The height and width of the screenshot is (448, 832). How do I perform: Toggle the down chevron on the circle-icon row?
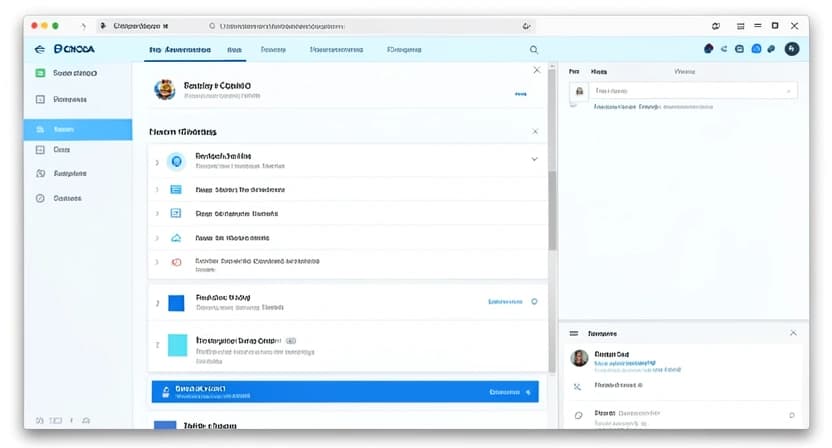(534, 159)
